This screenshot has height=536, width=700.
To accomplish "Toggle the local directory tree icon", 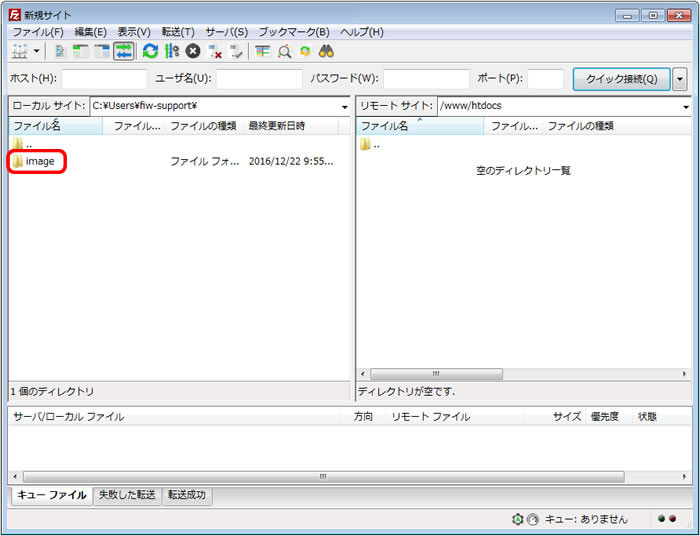I will pos(81,52).
